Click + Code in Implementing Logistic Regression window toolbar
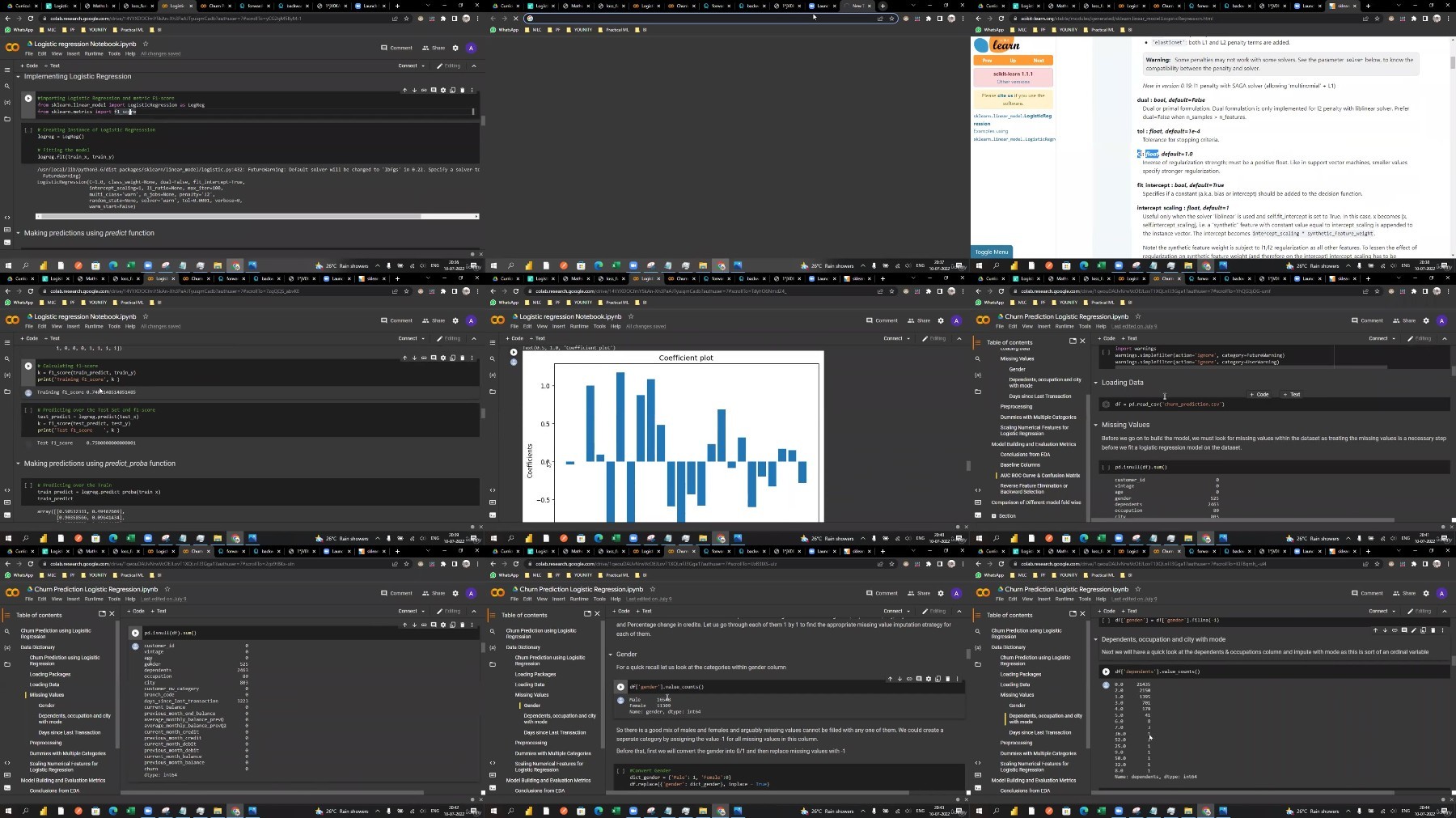Viewport: 1456px width, 818px height. point(30,66)
